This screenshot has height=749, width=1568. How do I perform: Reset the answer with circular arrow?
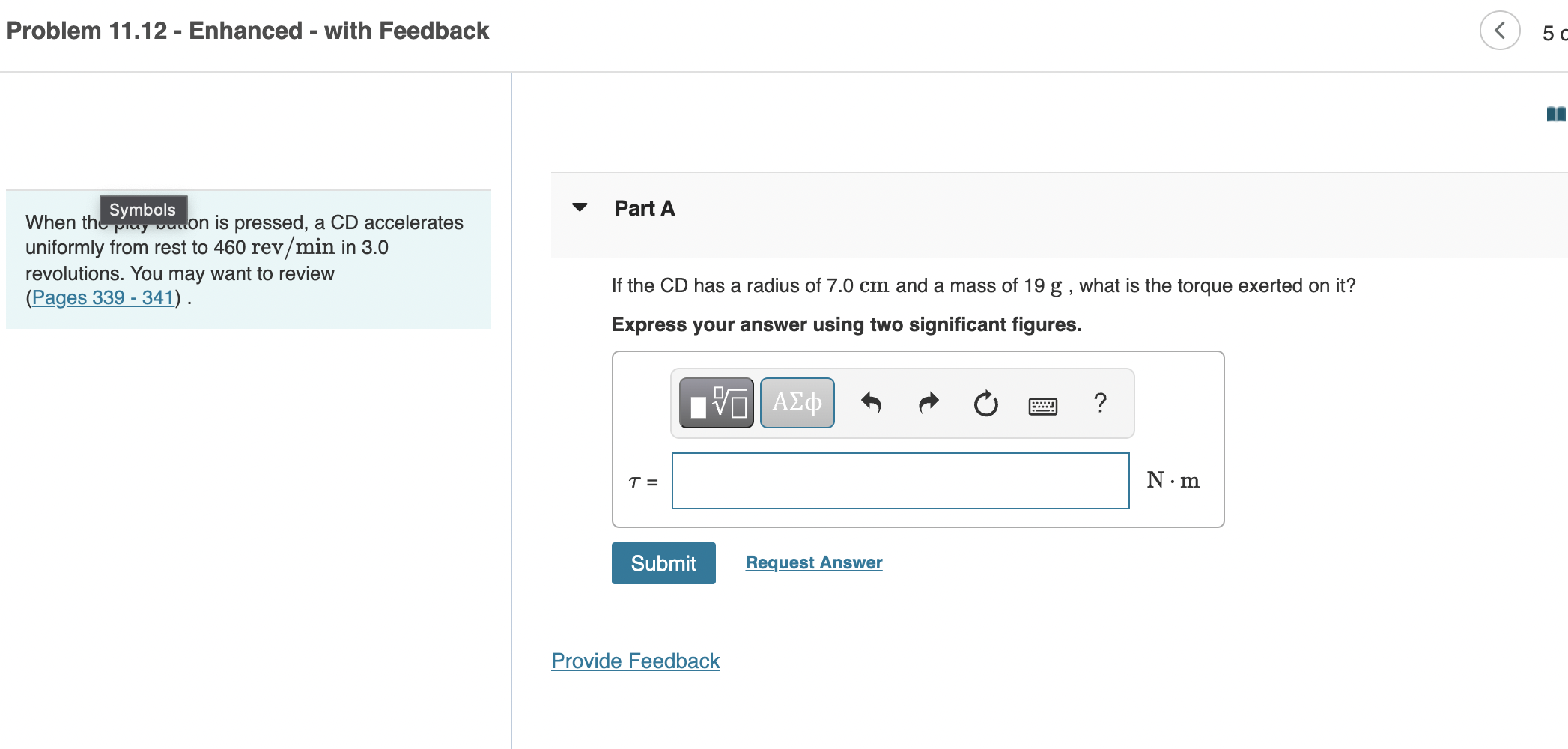click(x=985, y=404)
